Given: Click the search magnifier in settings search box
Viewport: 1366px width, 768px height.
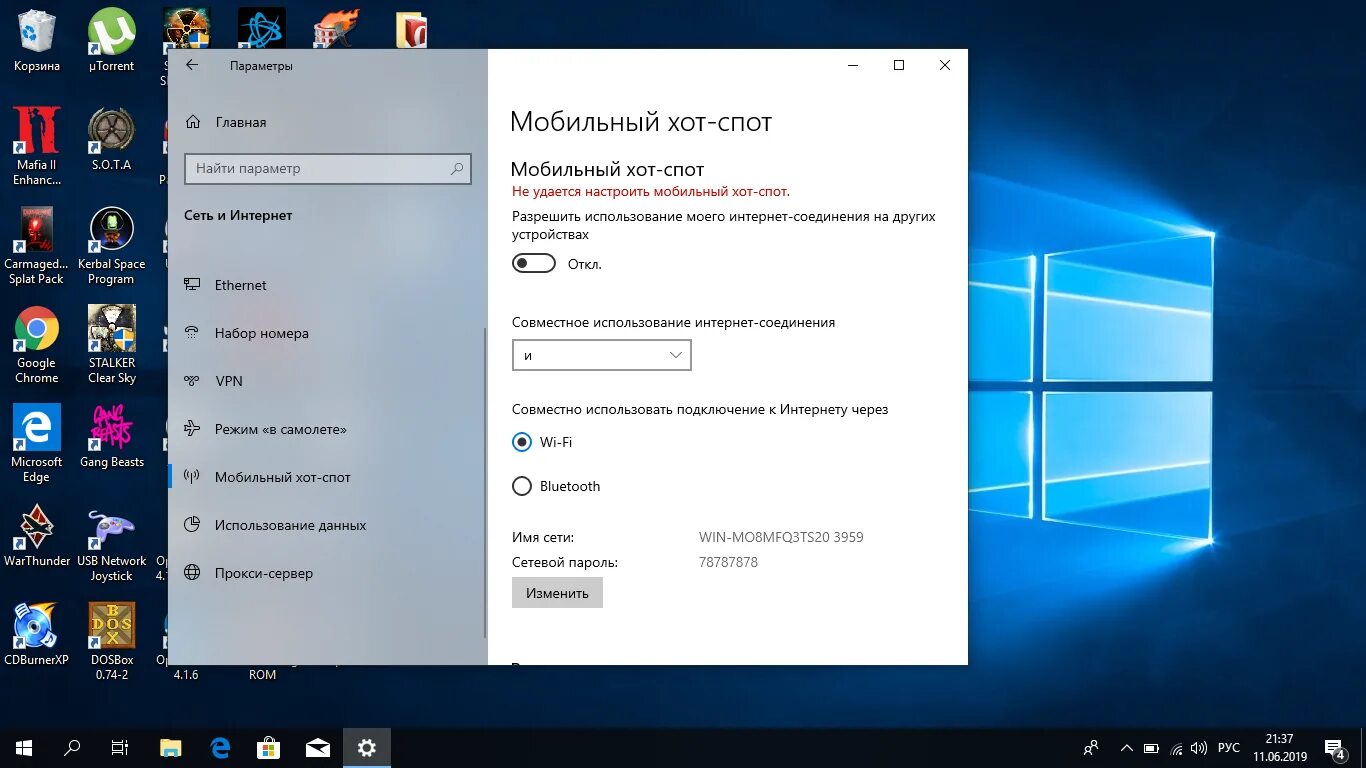Looking at the screenshot, I should click(457, 169).
